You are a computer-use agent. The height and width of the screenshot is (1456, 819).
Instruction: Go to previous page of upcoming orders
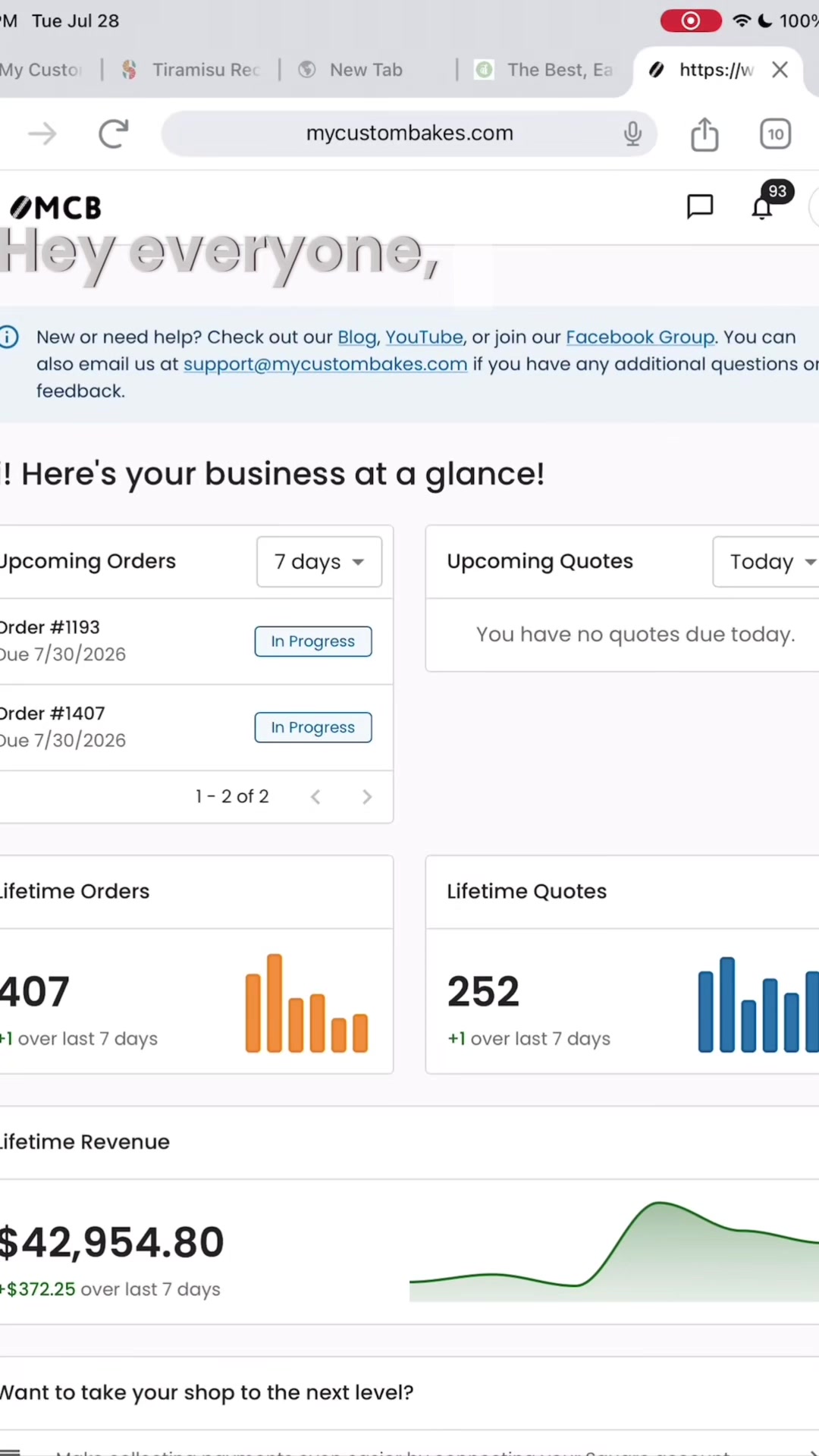315,797
